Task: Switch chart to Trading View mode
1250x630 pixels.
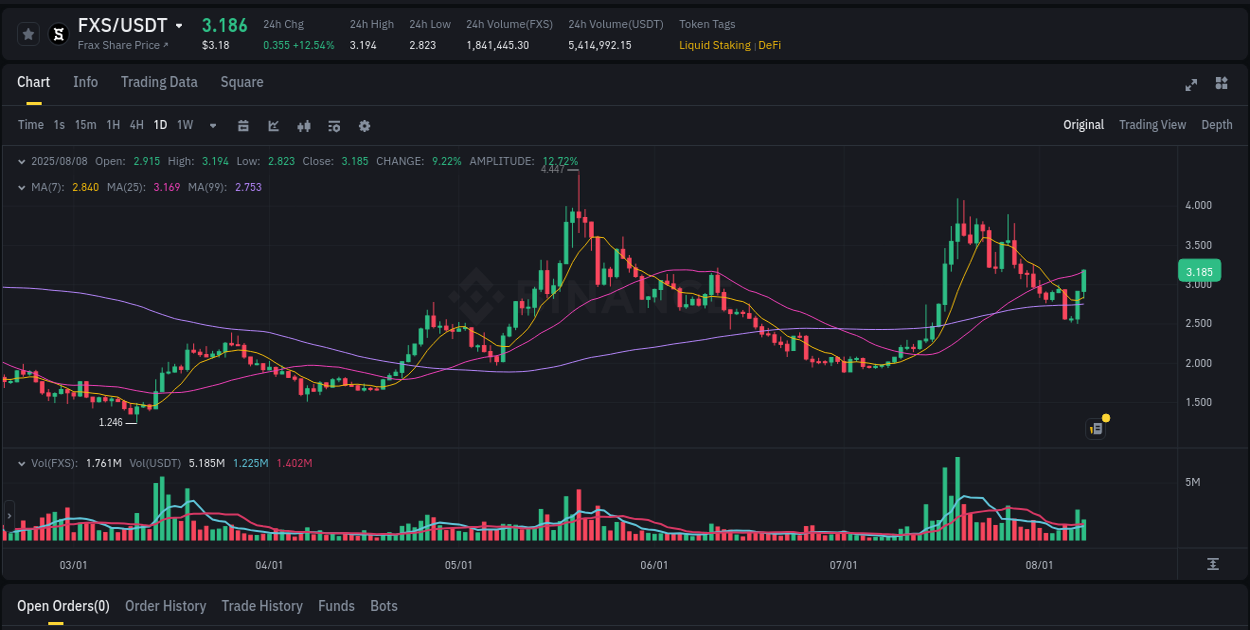Action: pos(1152,125)
